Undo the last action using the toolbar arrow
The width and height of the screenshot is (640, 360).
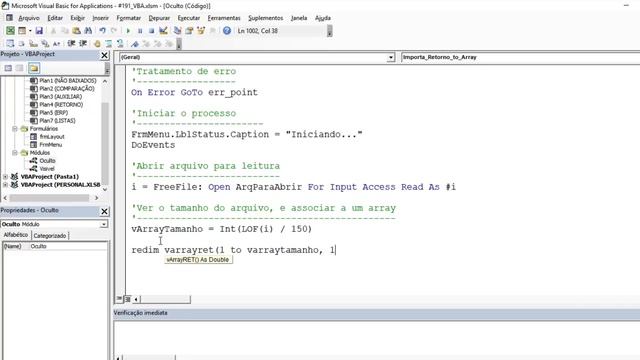(102, 31)
